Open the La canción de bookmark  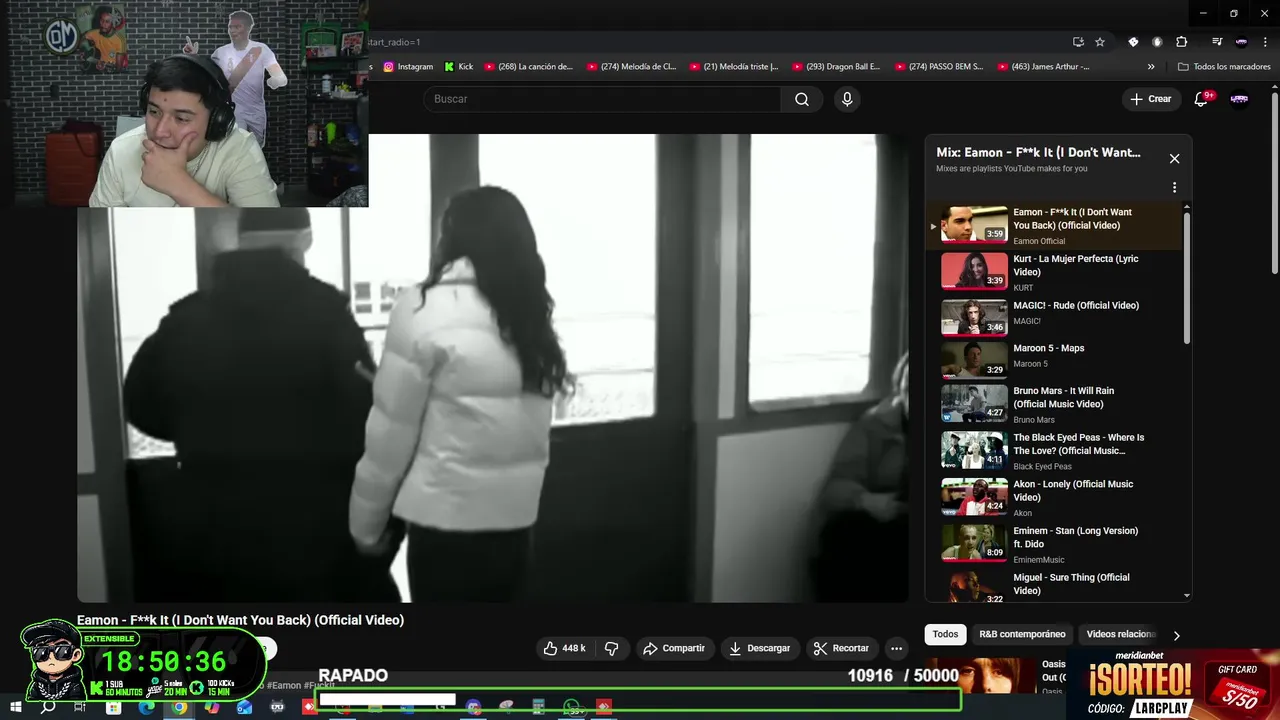click(x=528, y=67)
